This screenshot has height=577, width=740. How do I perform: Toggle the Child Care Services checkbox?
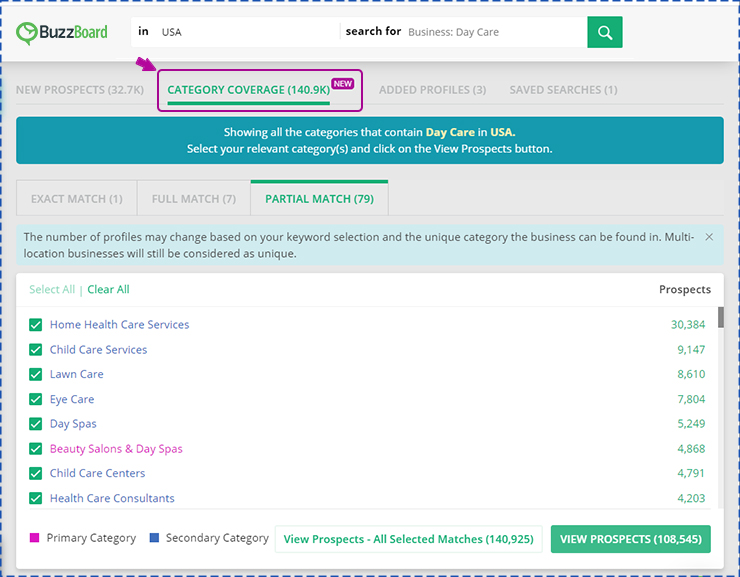click(36, 350)
